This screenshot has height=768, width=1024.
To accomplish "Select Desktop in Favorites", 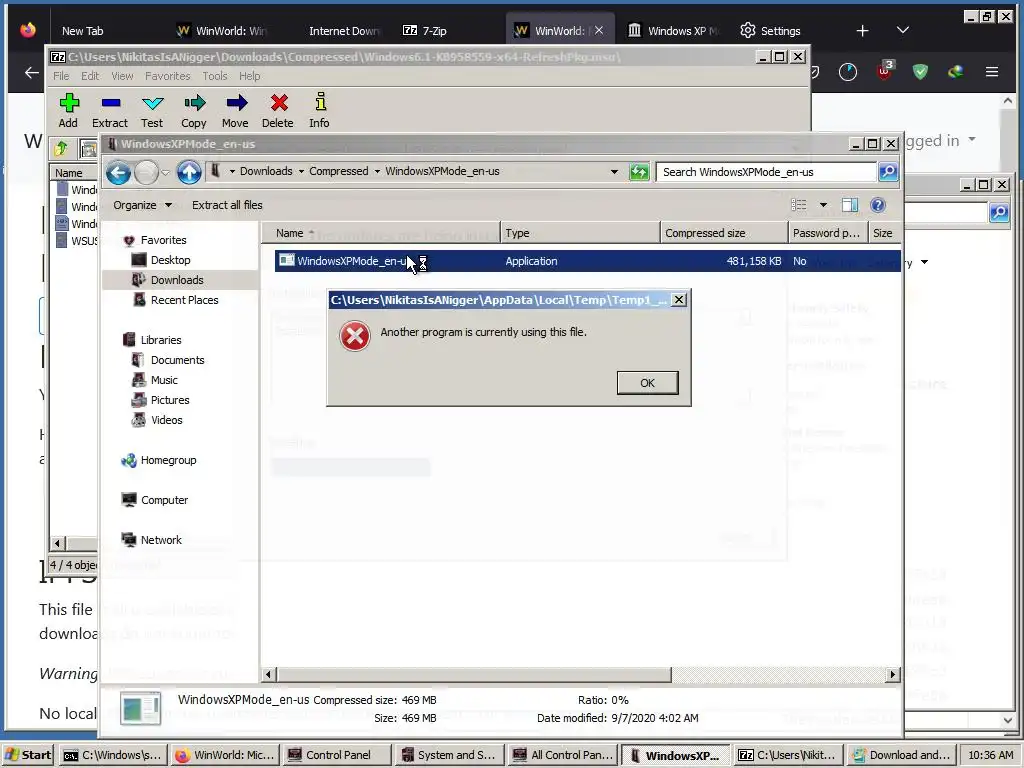I will pos(170,260).
